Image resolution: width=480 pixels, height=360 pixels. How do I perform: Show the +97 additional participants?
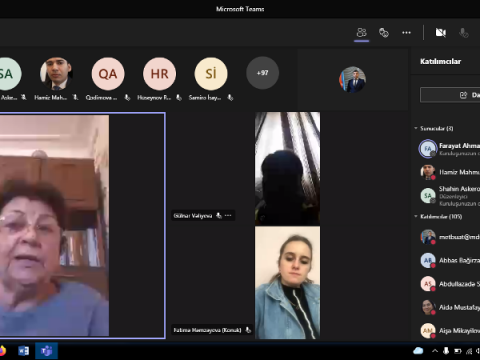pos(262,73)
